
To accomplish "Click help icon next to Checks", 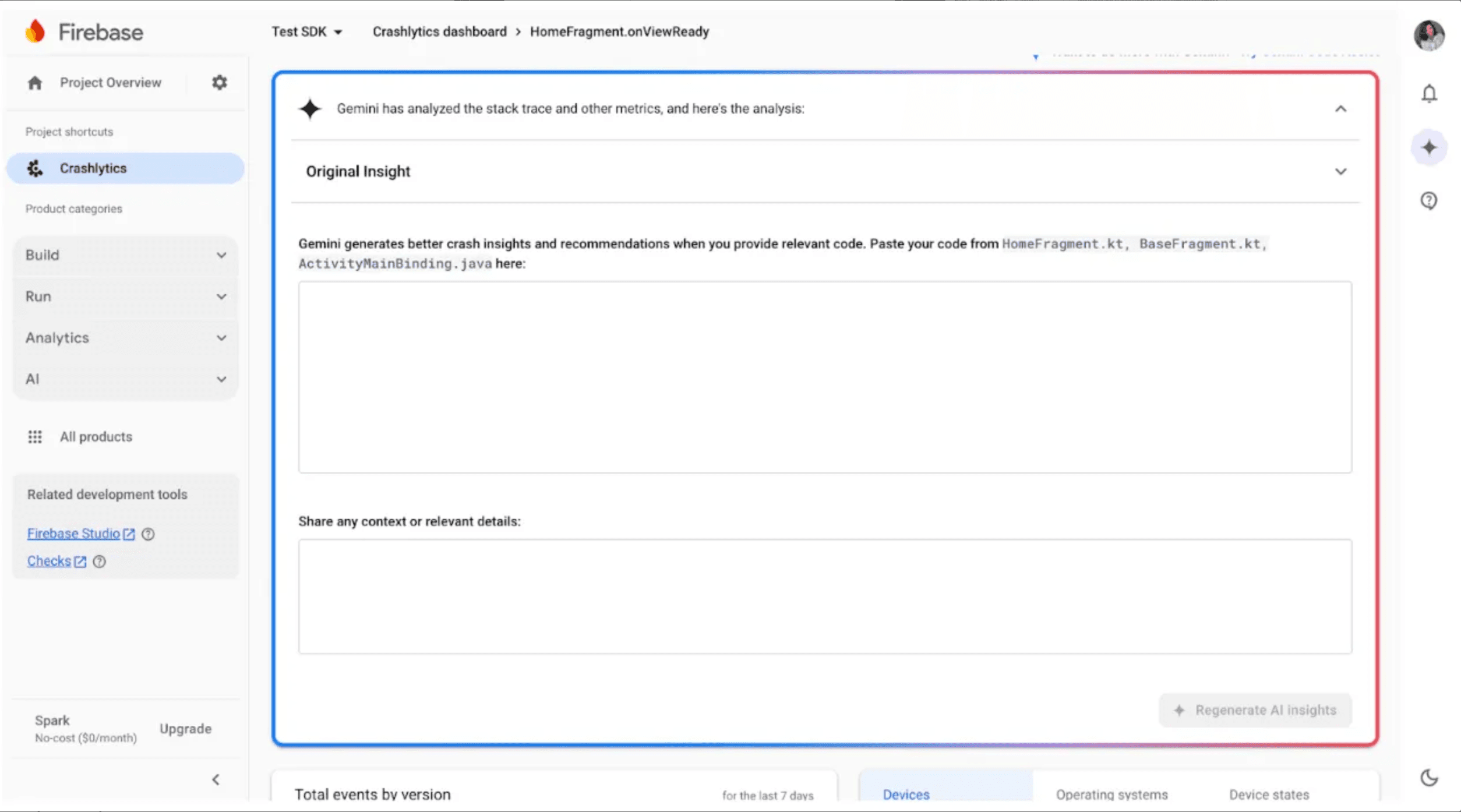I will [99, 562].
